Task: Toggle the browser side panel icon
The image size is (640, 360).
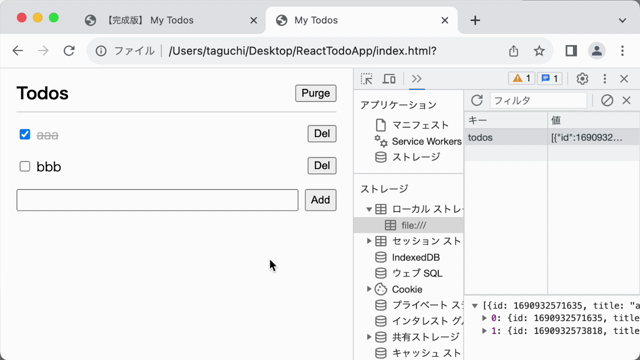Action: click(571, 51)
